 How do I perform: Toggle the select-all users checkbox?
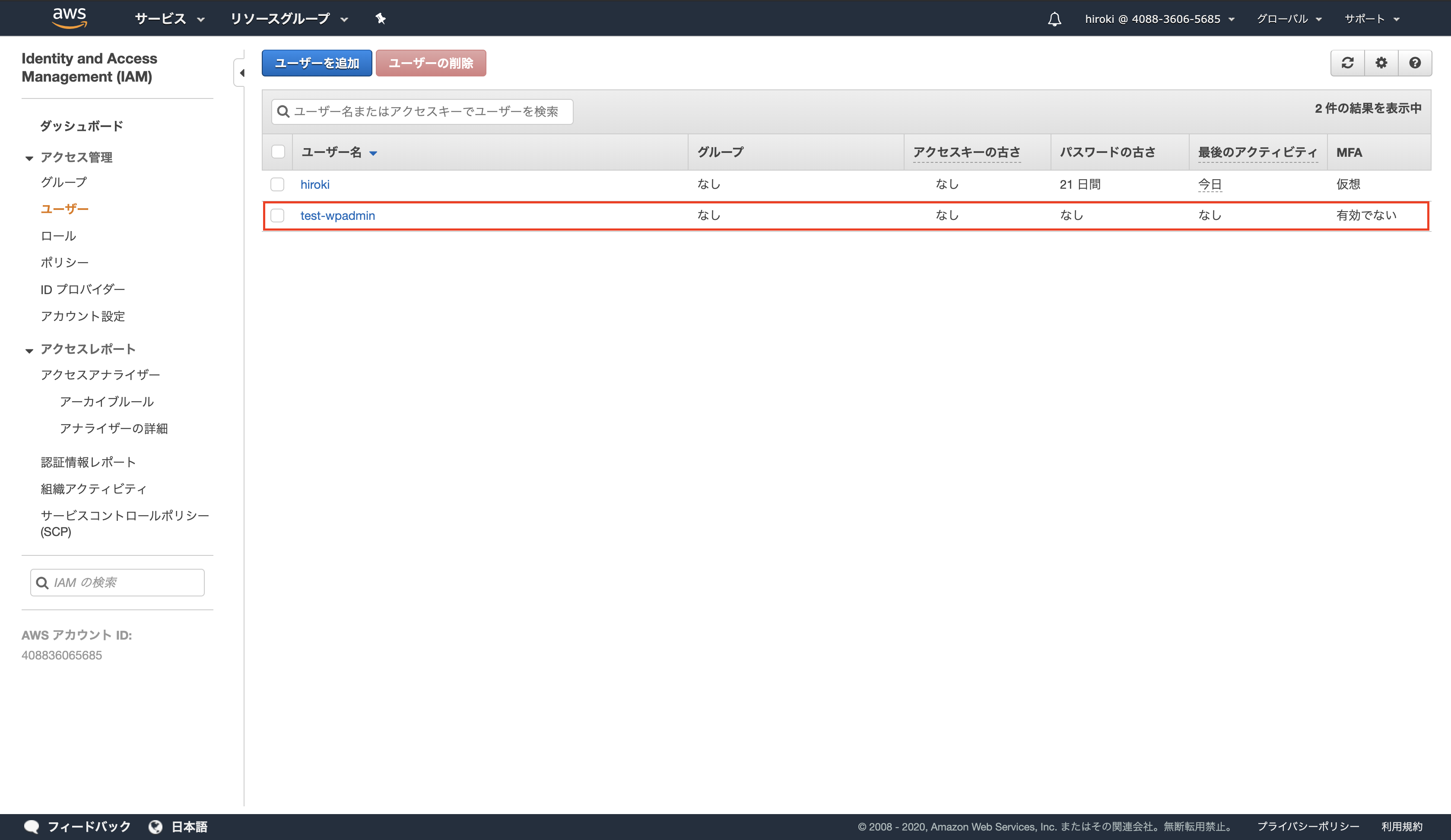tap(278, 152)
